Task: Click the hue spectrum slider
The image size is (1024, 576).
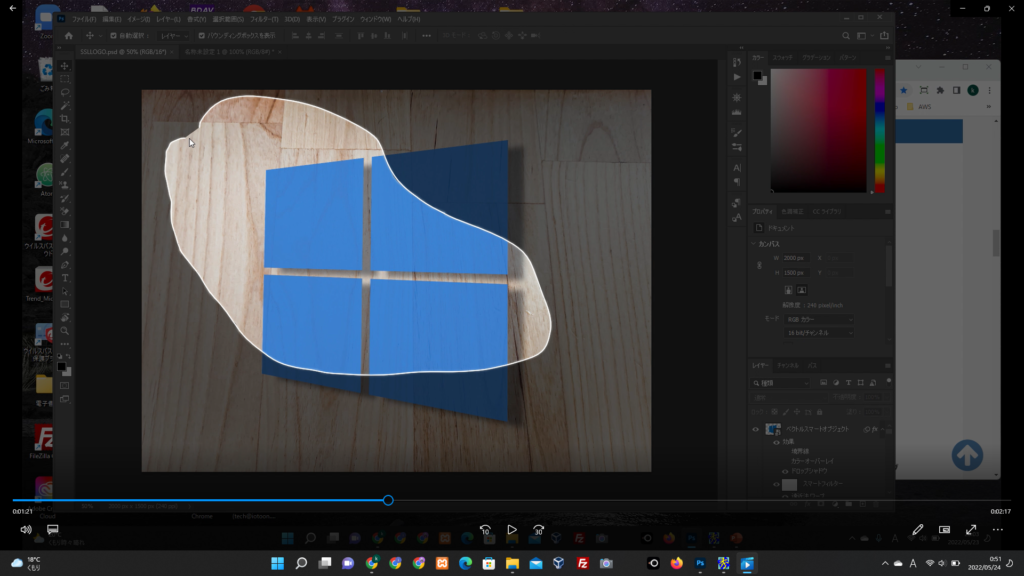Action: coord(880,131)
